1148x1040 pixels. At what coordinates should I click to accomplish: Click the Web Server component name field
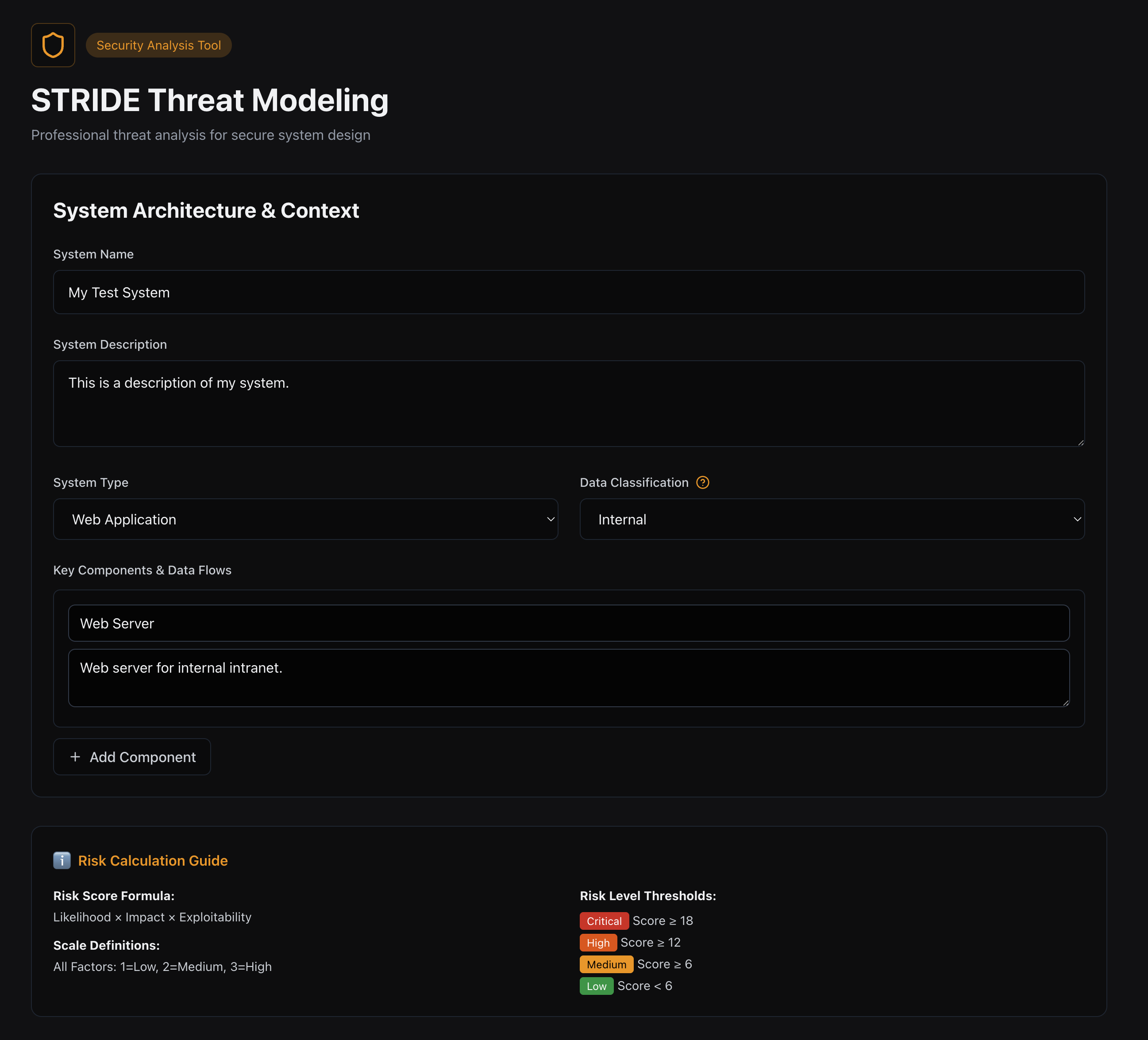tap(569, 623)
